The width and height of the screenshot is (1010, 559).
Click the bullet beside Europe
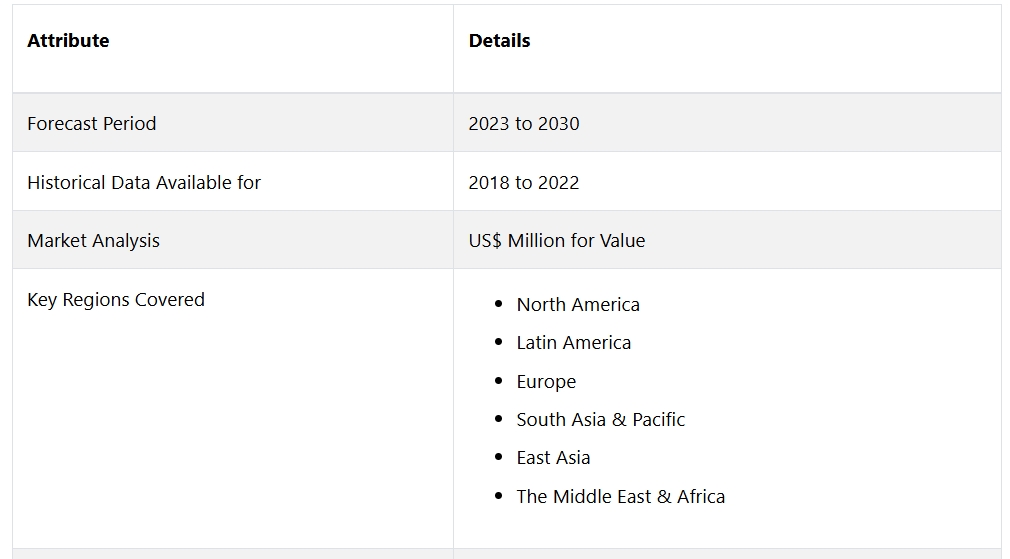(499, 381)
